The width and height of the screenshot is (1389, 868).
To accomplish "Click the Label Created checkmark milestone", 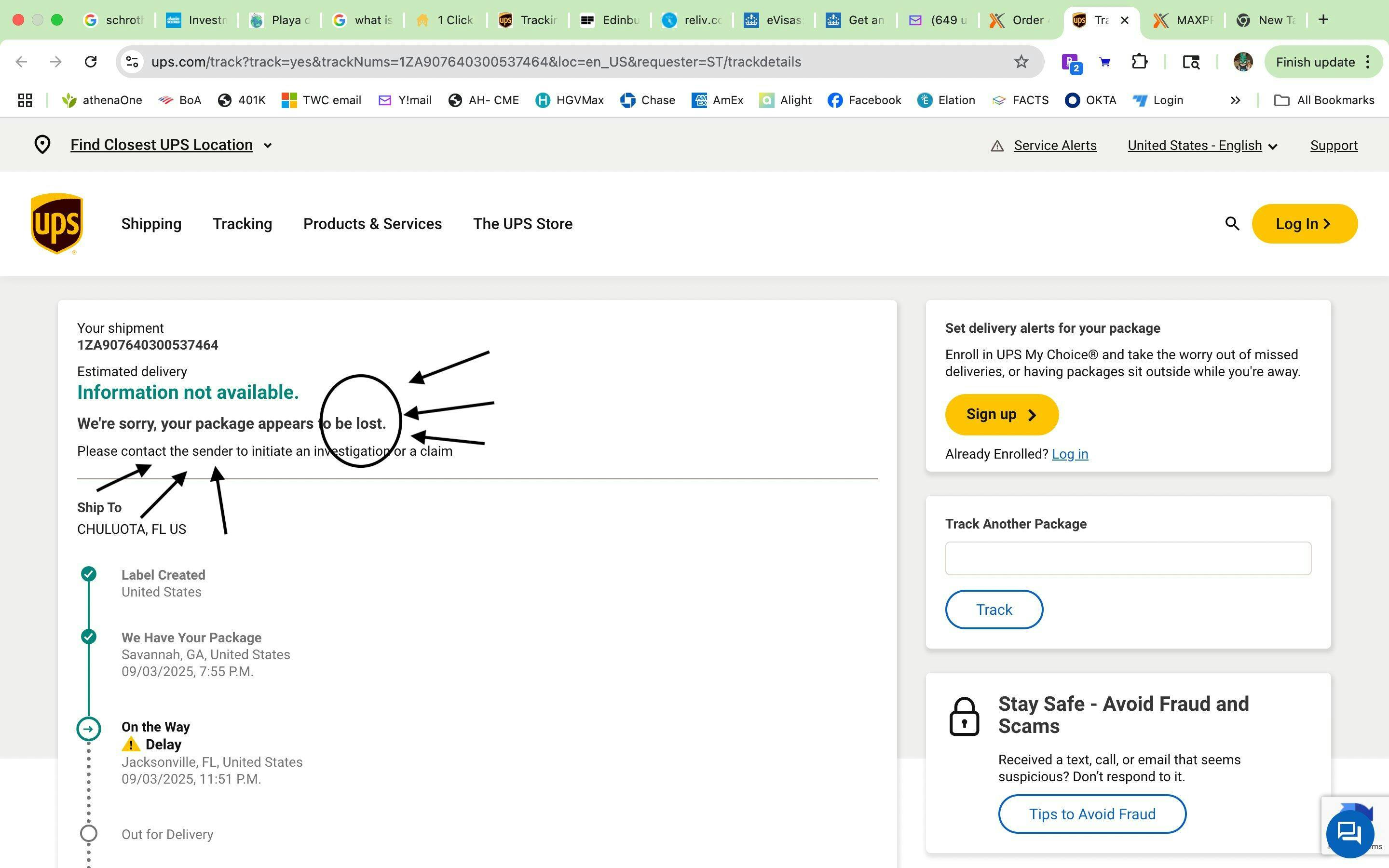I will [x=88, y=574].
